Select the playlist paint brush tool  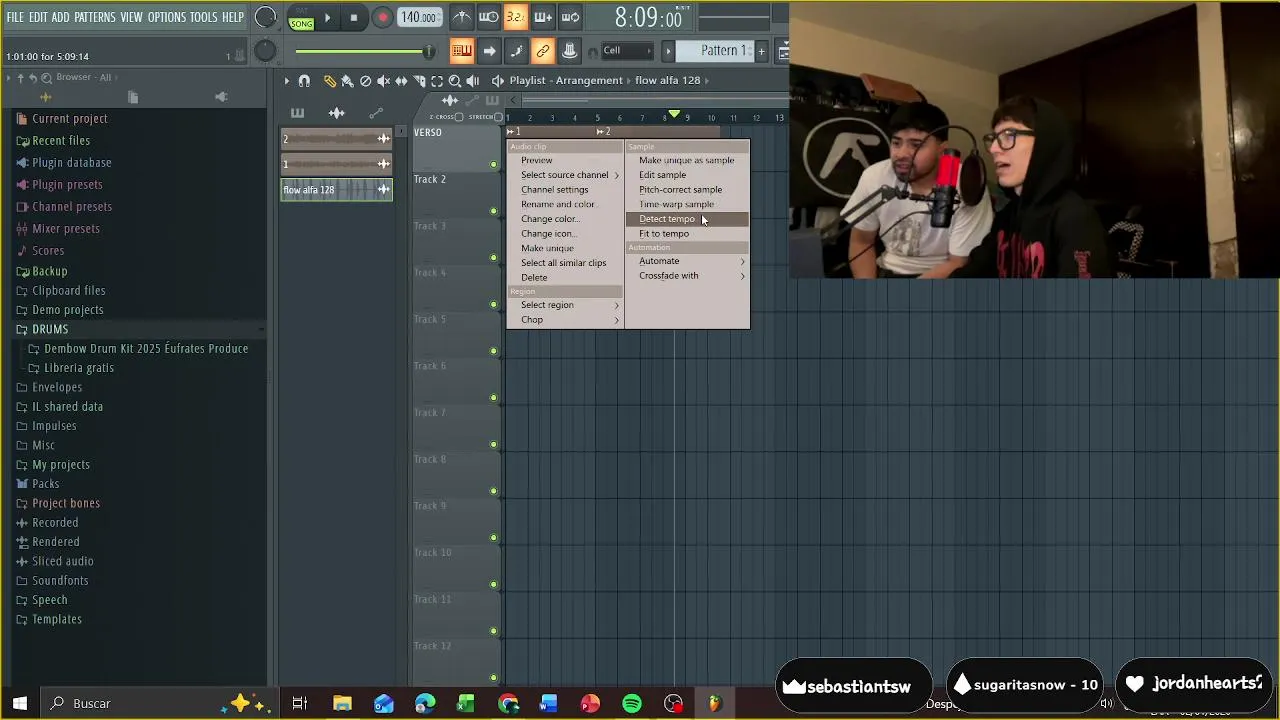coord(347,81)
